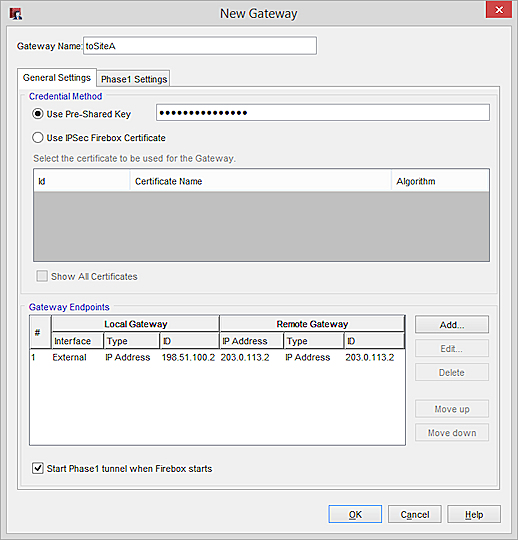Toggle Start Phase1 tunnel when Firebox starts

tap(38, 468)
